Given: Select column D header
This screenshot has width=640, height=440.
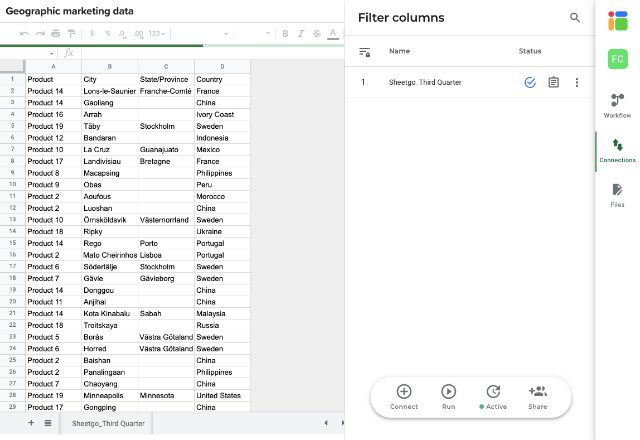Looking at the screenshot, I should tap(222, 67).
